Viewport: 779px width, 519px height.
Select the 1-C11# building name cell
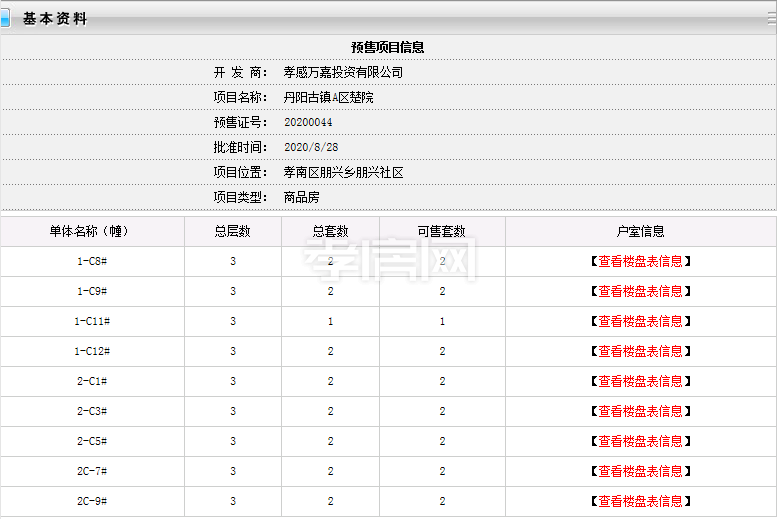92,322
